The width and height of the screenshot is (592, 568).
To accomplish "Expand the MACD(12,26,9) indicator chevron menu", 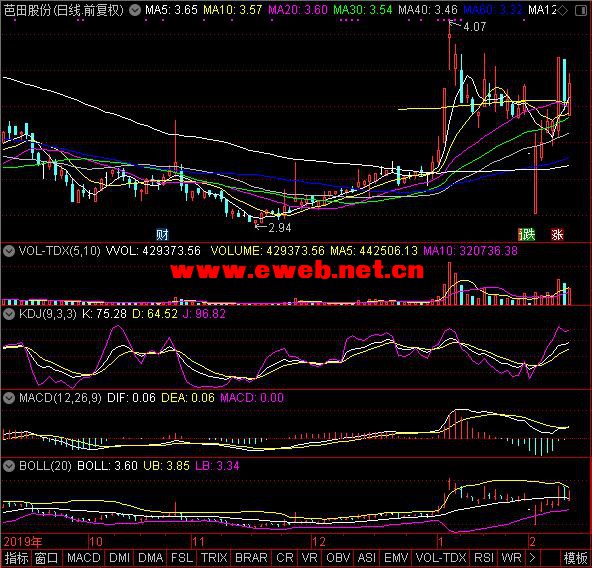I will (9, 398).
